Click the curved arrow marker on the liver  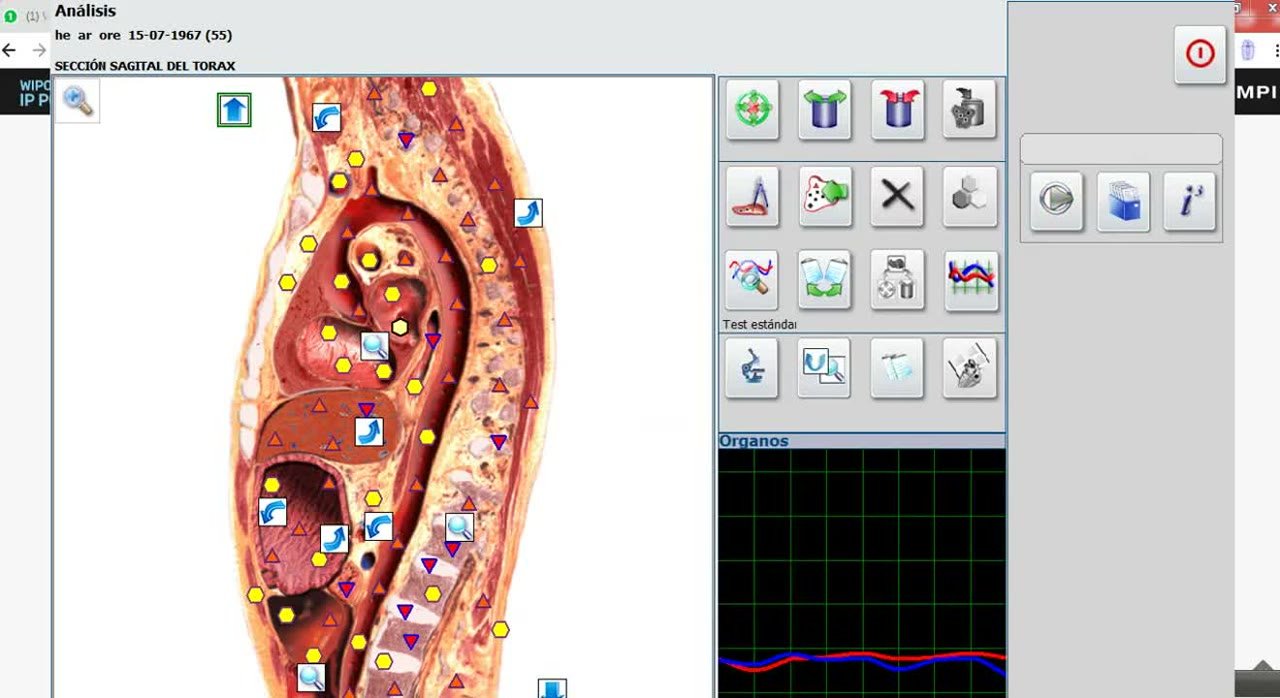[x=369, y=431]
